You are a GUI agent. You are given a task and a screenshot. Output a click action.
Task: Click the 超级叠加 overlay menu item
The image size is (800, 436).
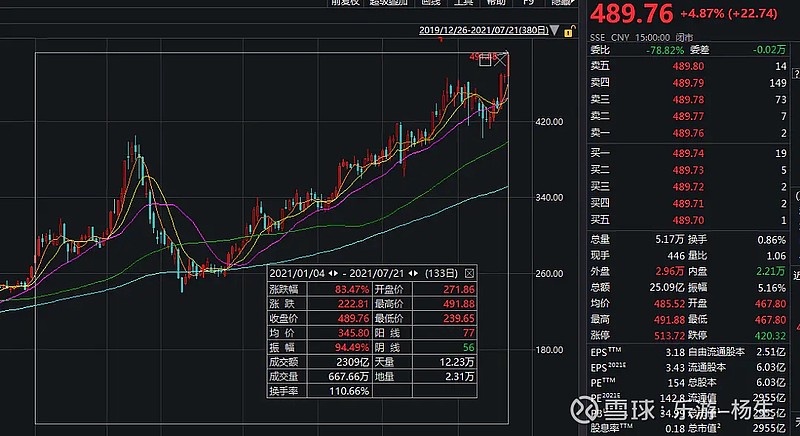(x=389, y=3)
